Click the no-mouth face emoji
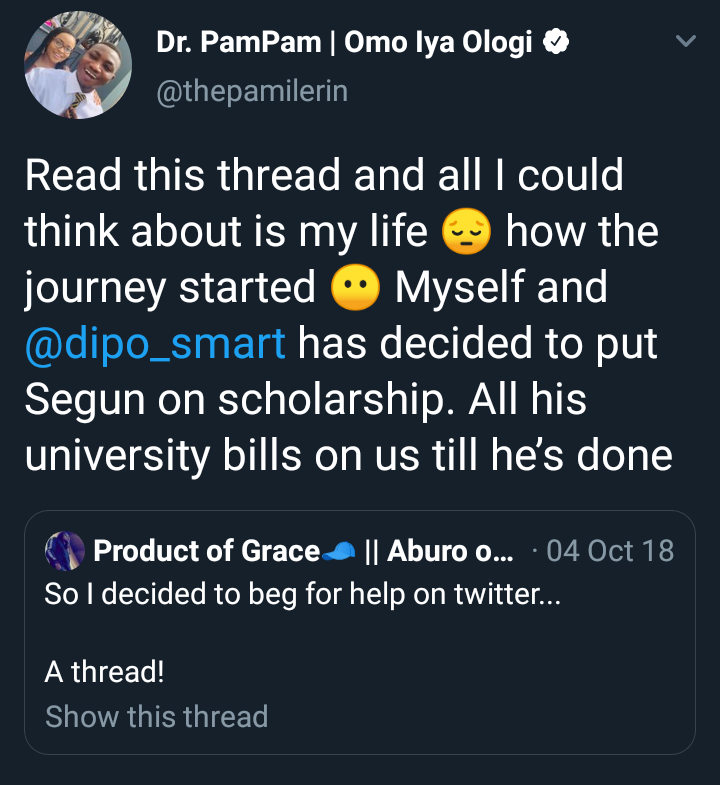Image resolution: width=720 pixels, height=785 pixels. click(355, 288)
